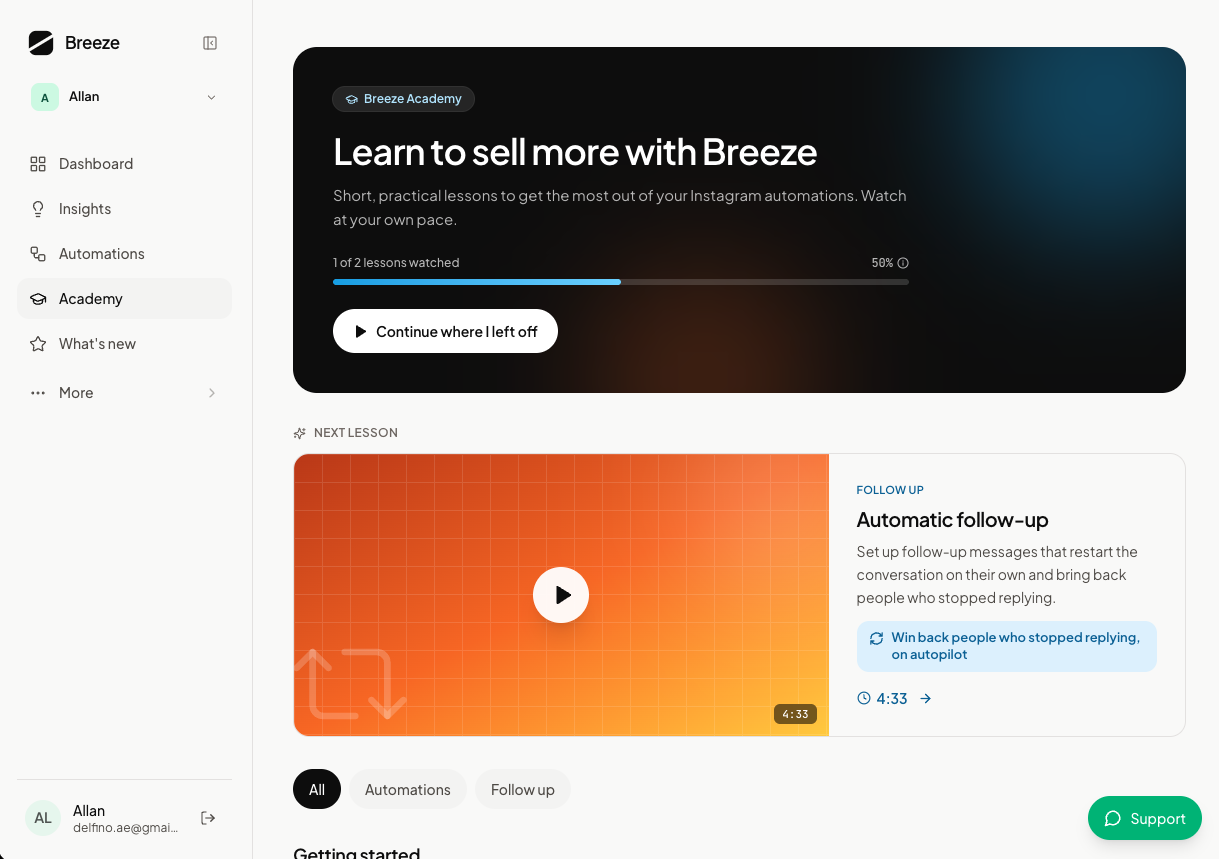
Task: Click the green A workspace avatar
Action: [x=45, y=97]
